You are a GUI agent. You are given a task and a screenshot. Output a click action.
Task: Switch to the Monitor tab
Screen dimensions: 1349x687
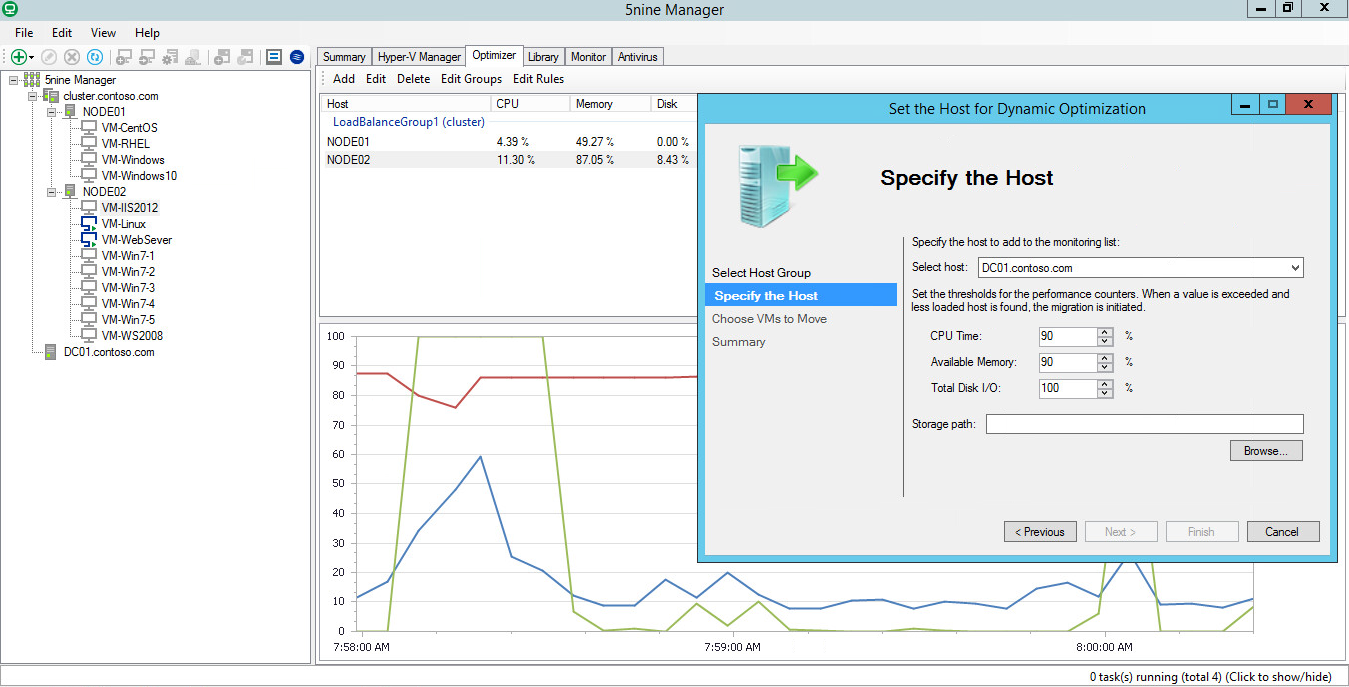[588, 57]
